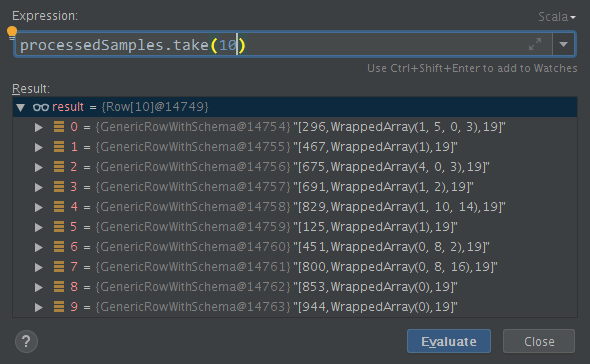Expand row 2 GenericRowWithSchema@14756
590x364 pixels.
(x=38, y=167)
